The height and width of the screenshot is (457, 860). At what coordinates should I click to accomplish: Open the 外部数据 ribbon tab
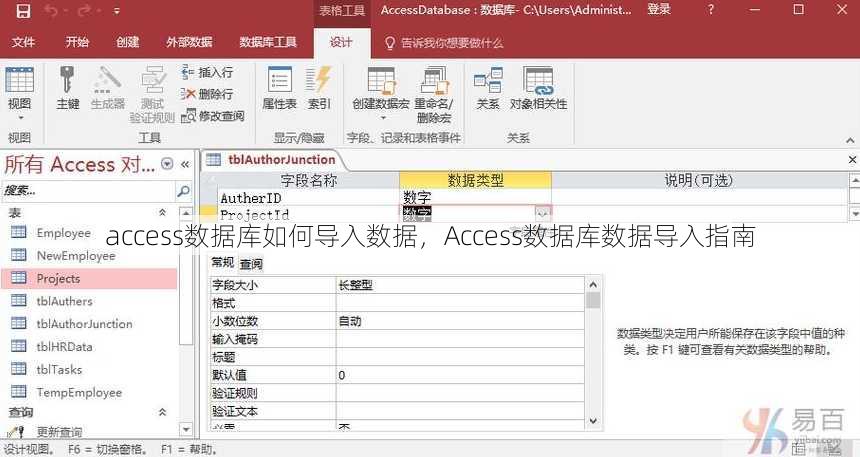click(189, 42)
